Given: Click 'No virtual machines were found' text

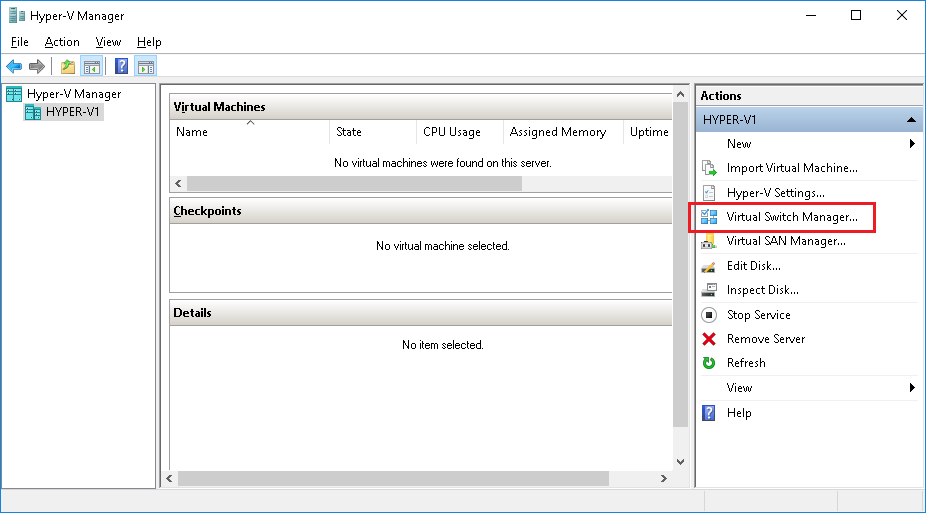Looking at the screenshot, I should pyautogui.click(x=442, y=163).
